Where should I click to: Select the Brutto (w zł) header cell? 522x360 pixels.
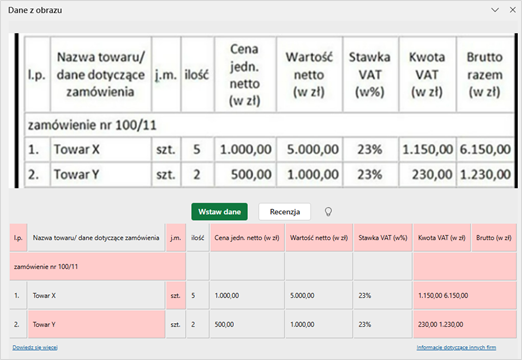(x=494, y=238)
